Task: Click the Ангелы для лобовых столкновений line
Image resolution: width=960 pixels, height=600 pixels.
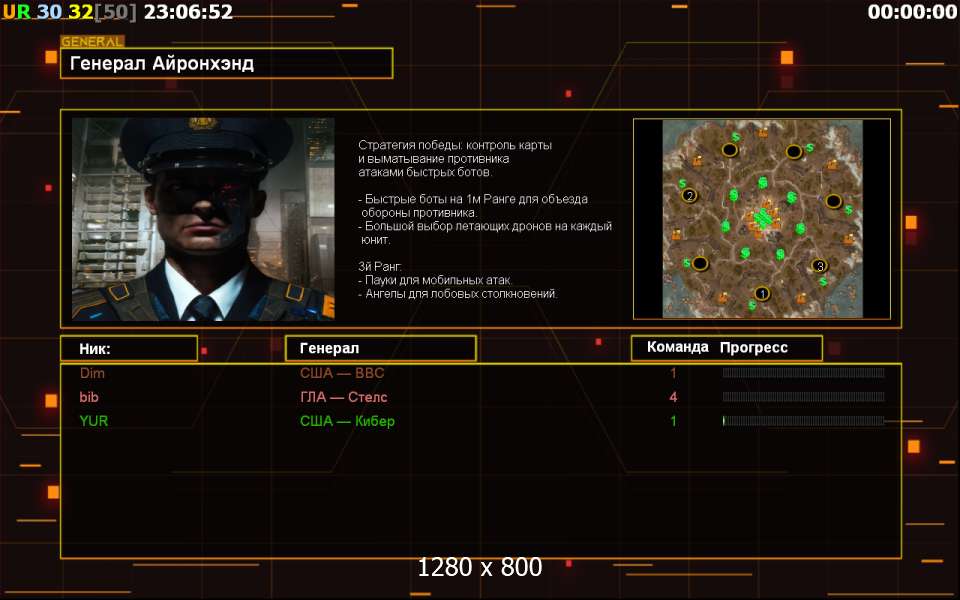Action: [x=458, y=293]
